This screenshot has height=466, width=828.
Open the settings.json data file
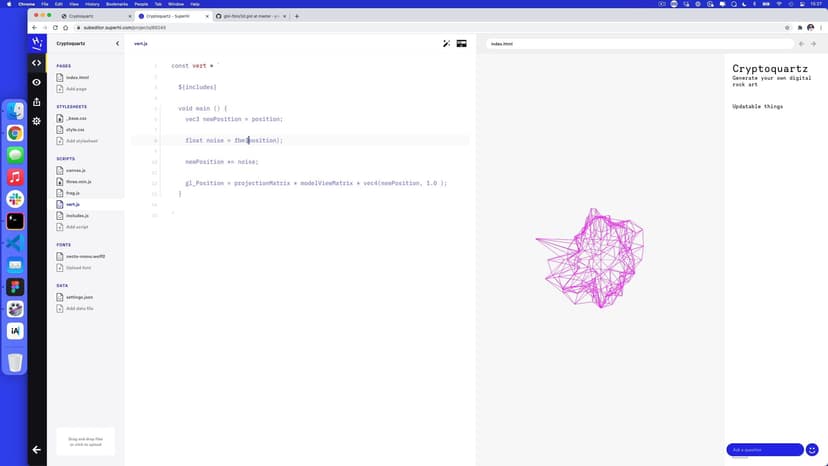(80, 297)
